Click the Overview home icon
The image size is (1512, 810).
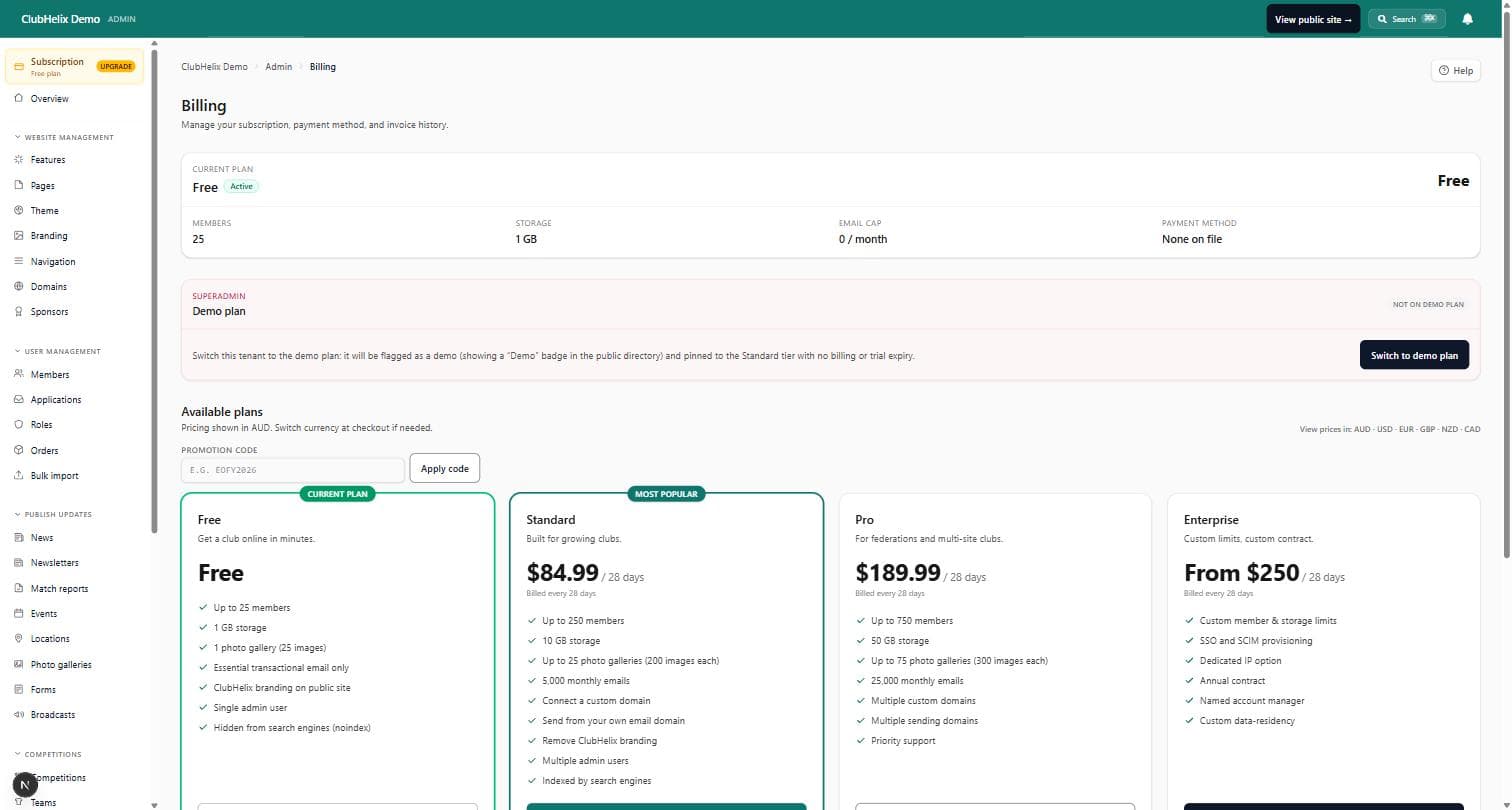coord(19,98)
